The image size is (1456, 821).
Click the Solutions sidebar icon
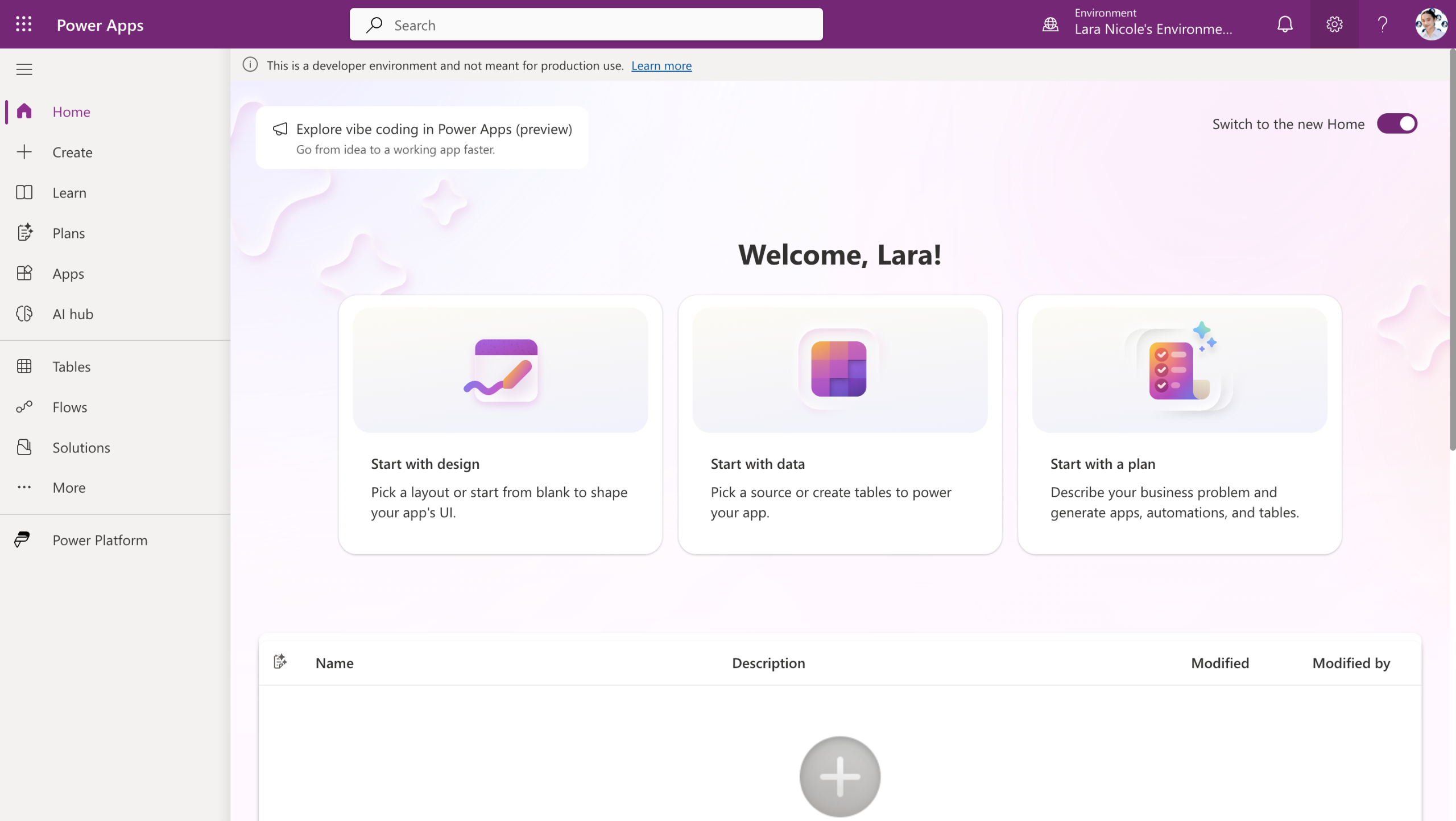[x=24, y=447]
